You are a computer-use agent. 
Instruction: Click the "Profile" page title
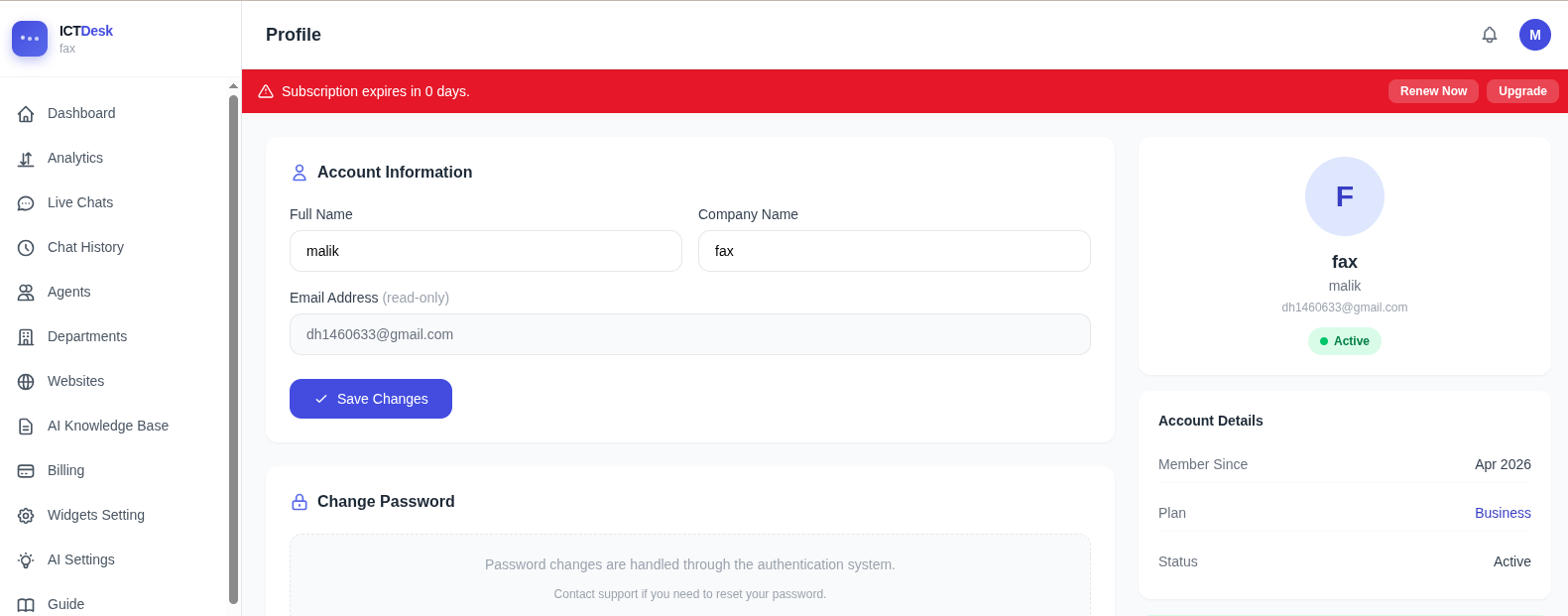click(x=294, y=35)
